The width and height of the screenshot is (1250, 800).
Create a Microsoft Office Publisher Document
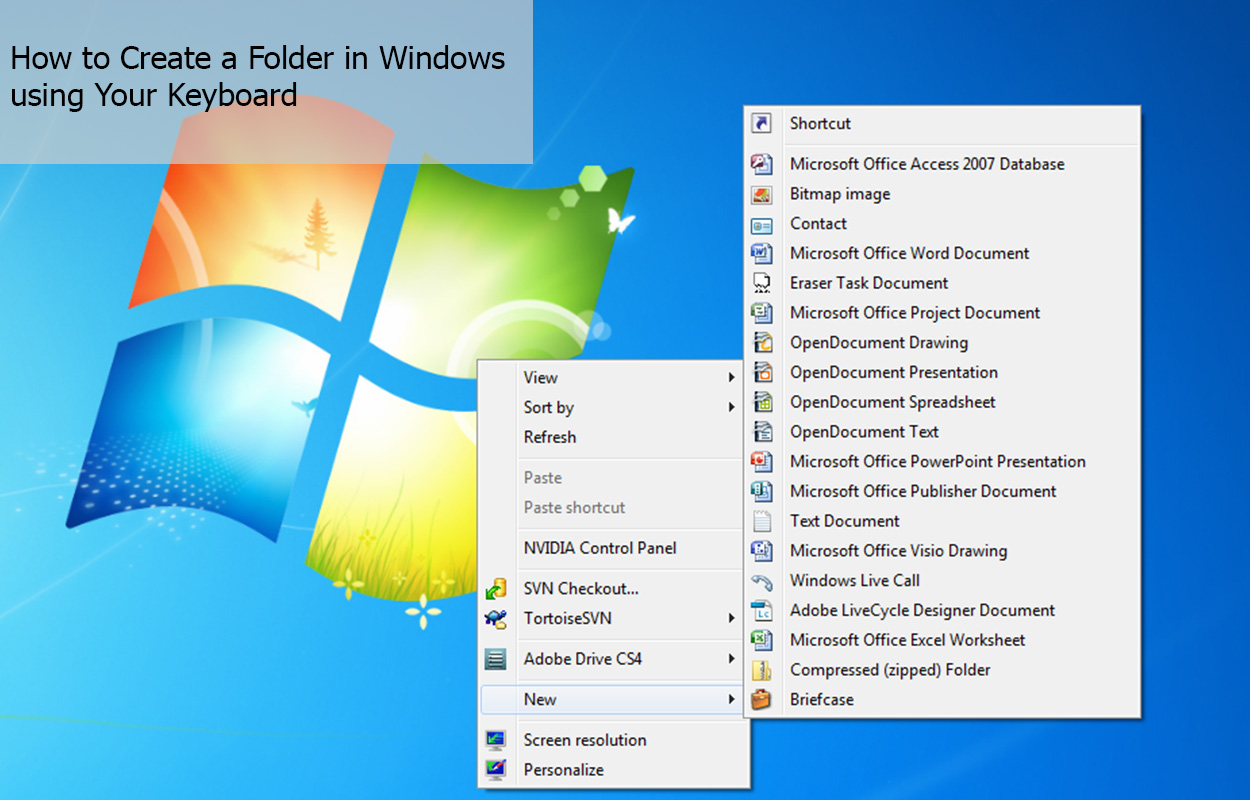(942, 491)
